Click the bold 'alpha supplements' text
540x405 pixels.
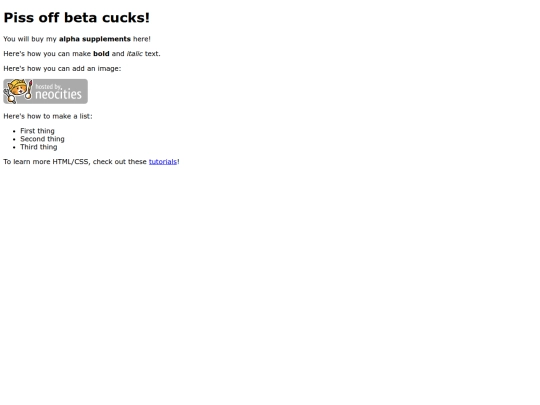pyautogui.click(x=95, y=39)
